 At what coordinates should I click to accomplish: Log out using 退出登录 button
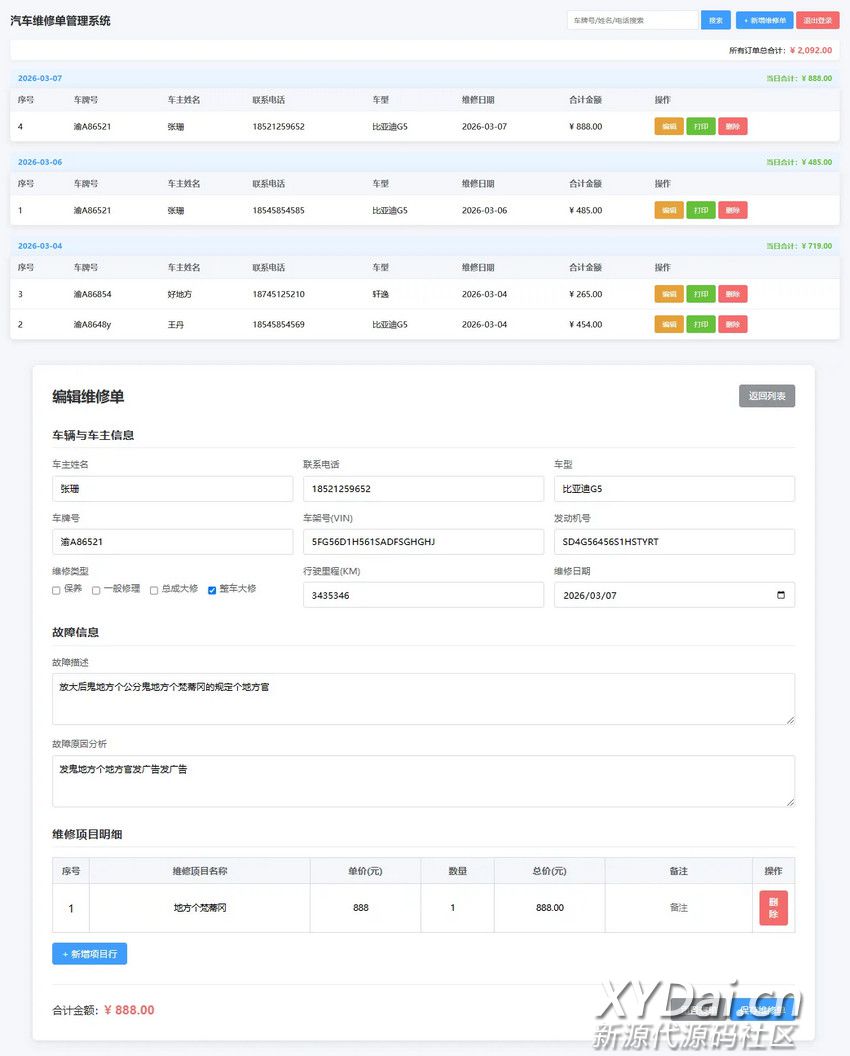tap(817, 20)
